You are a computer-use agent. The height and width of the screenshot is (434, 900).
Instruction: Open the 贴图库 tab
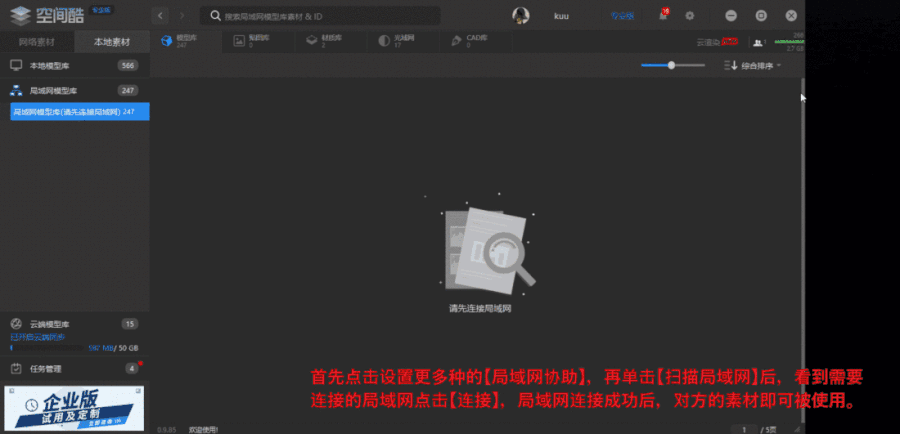tap(259, 41)
